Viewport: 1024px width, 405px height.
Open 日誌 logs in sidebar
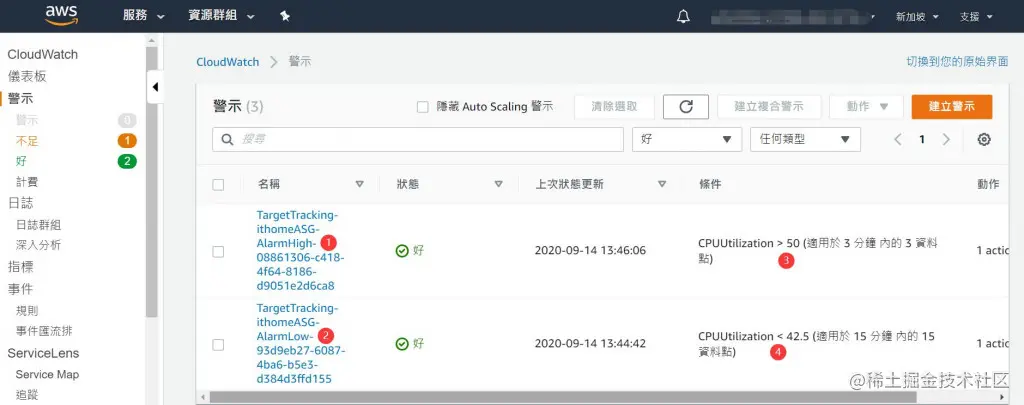coord(20,203)
